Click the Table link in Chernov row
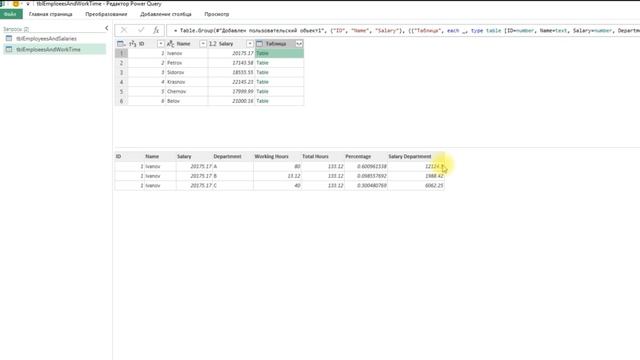Screen dimensions: 640x360 click(x=262, y=91)
